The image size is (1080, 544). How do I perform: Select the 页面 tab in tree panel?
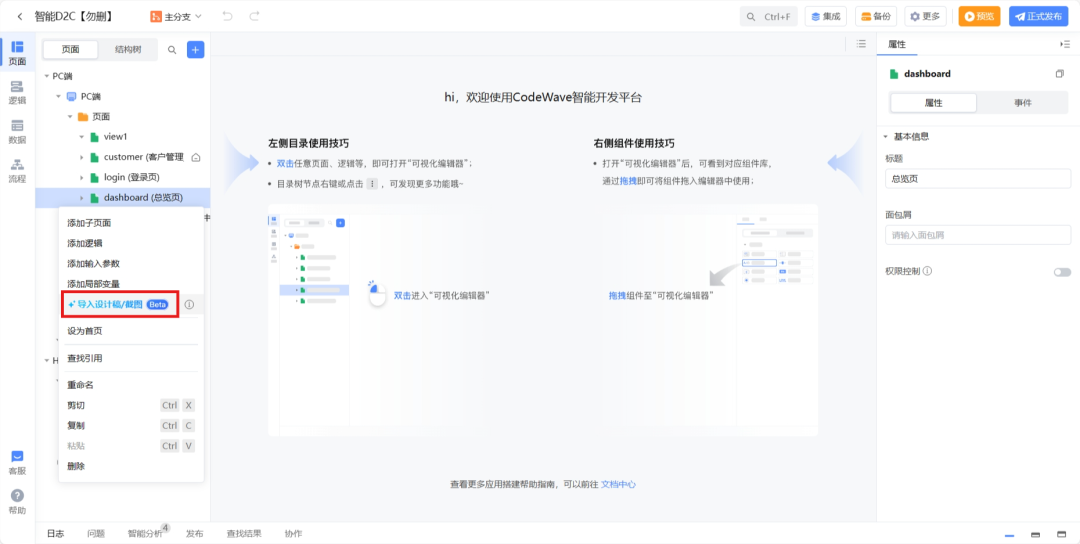coord(70,50)
